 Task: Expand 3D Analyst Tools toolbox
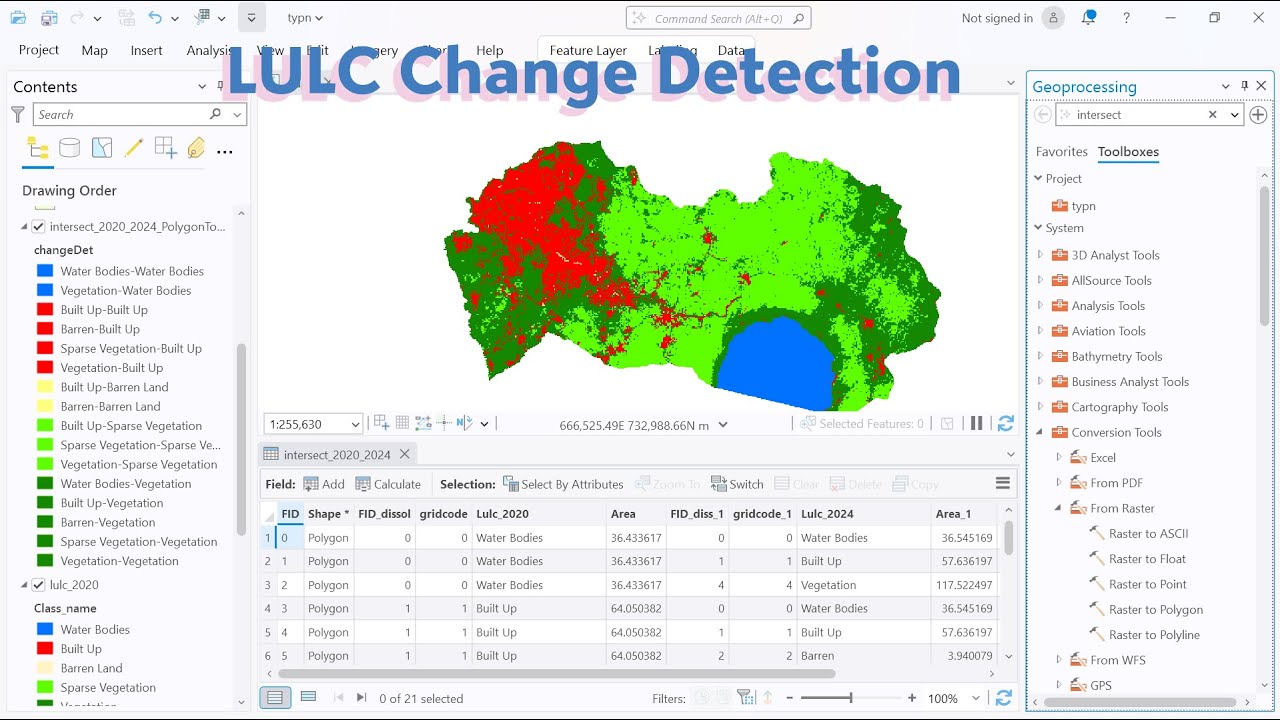coord(1040,255)
